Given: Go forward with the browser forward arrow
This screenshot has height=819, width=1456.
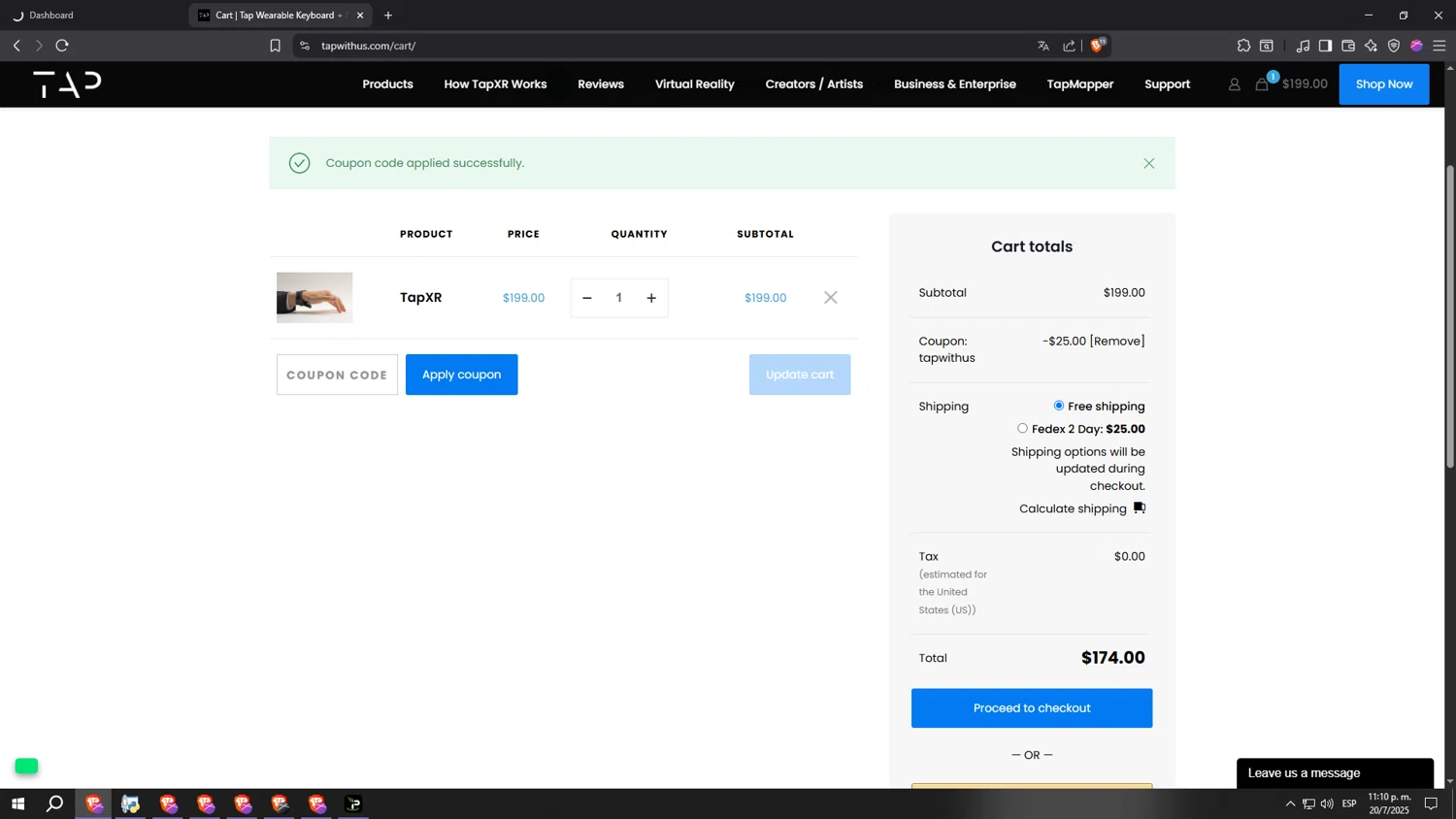Looking at the screenshot, I should 39,46.
